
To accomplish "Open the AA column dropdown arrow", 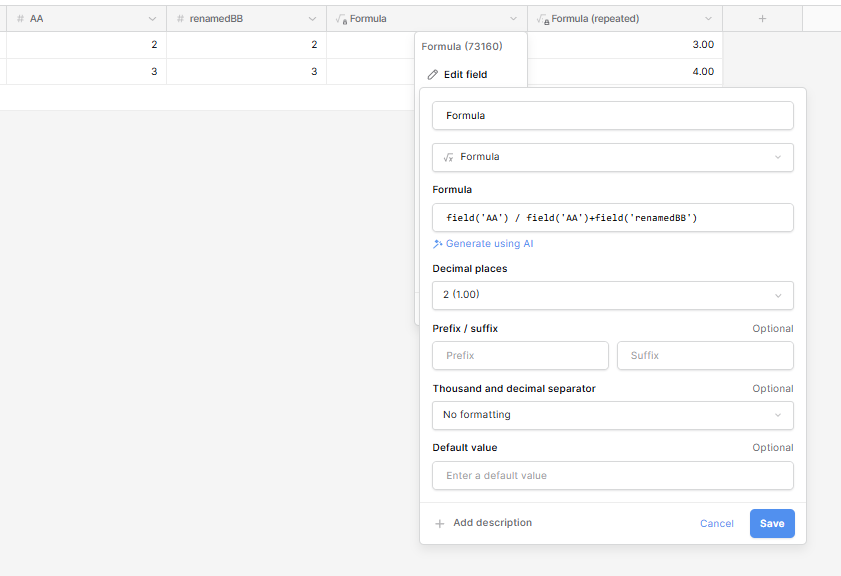I will click(152, 19).
